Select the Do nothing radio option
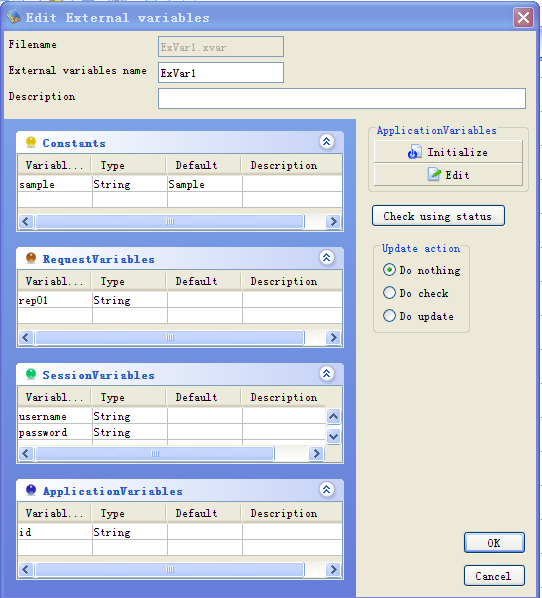The width and height of the screenshot is (542, 598). (389, 270)
